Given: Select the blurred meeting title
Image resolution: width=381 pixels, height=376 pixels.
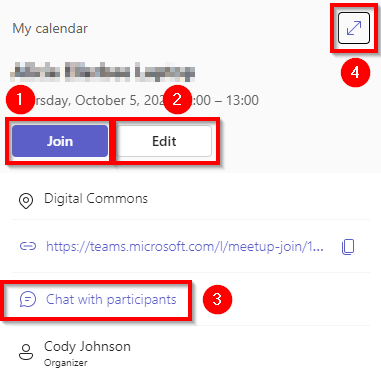Looking at the screenshot, I should click(103, 72).
